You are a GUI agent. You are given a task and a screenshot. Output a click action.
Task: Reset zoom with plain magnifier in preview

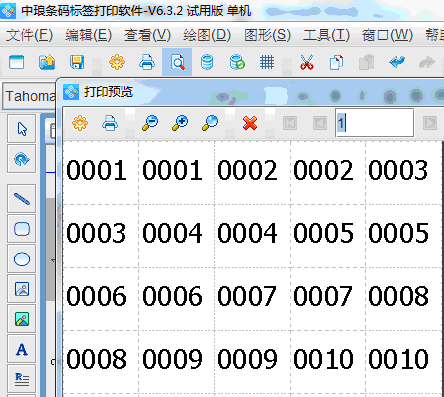(210, 123)
